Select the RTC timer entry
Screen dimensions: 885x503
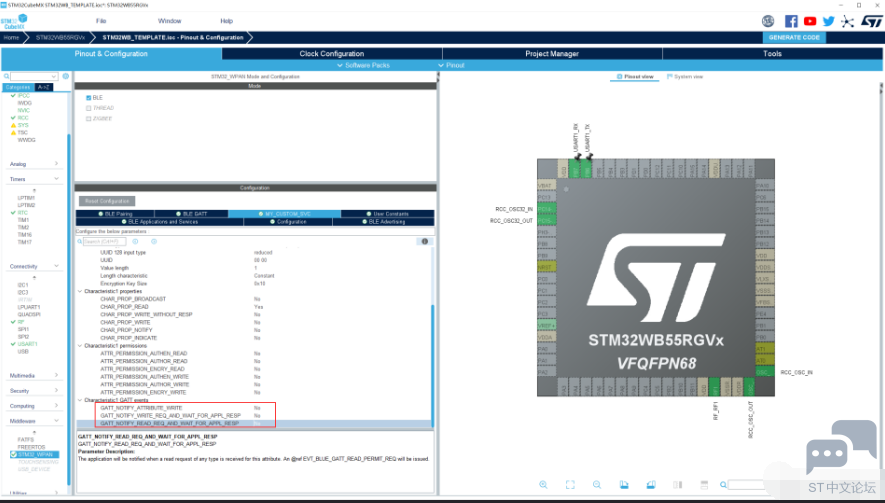(x=23, y=212)
